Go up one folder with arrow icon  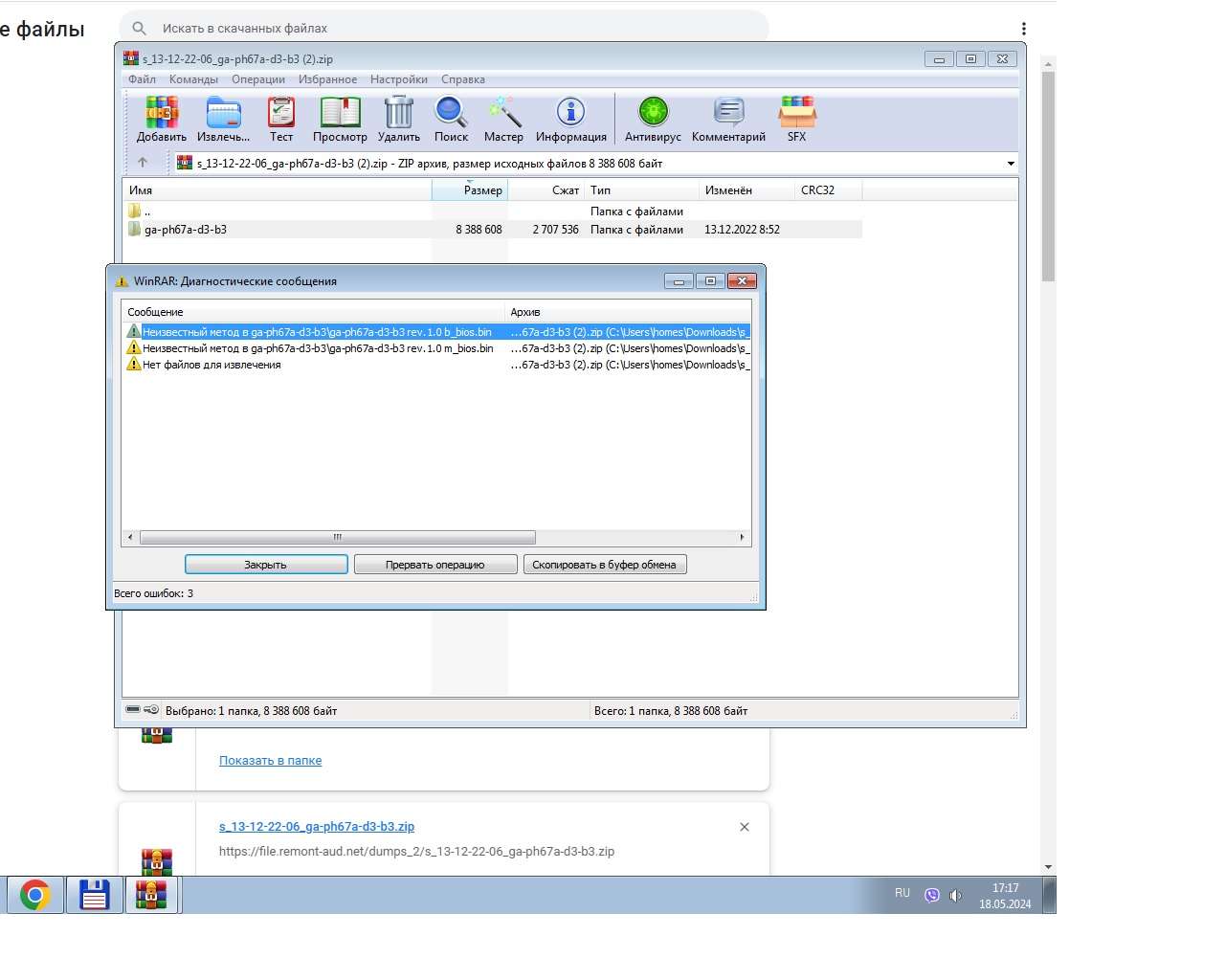(x=143, y=163)
